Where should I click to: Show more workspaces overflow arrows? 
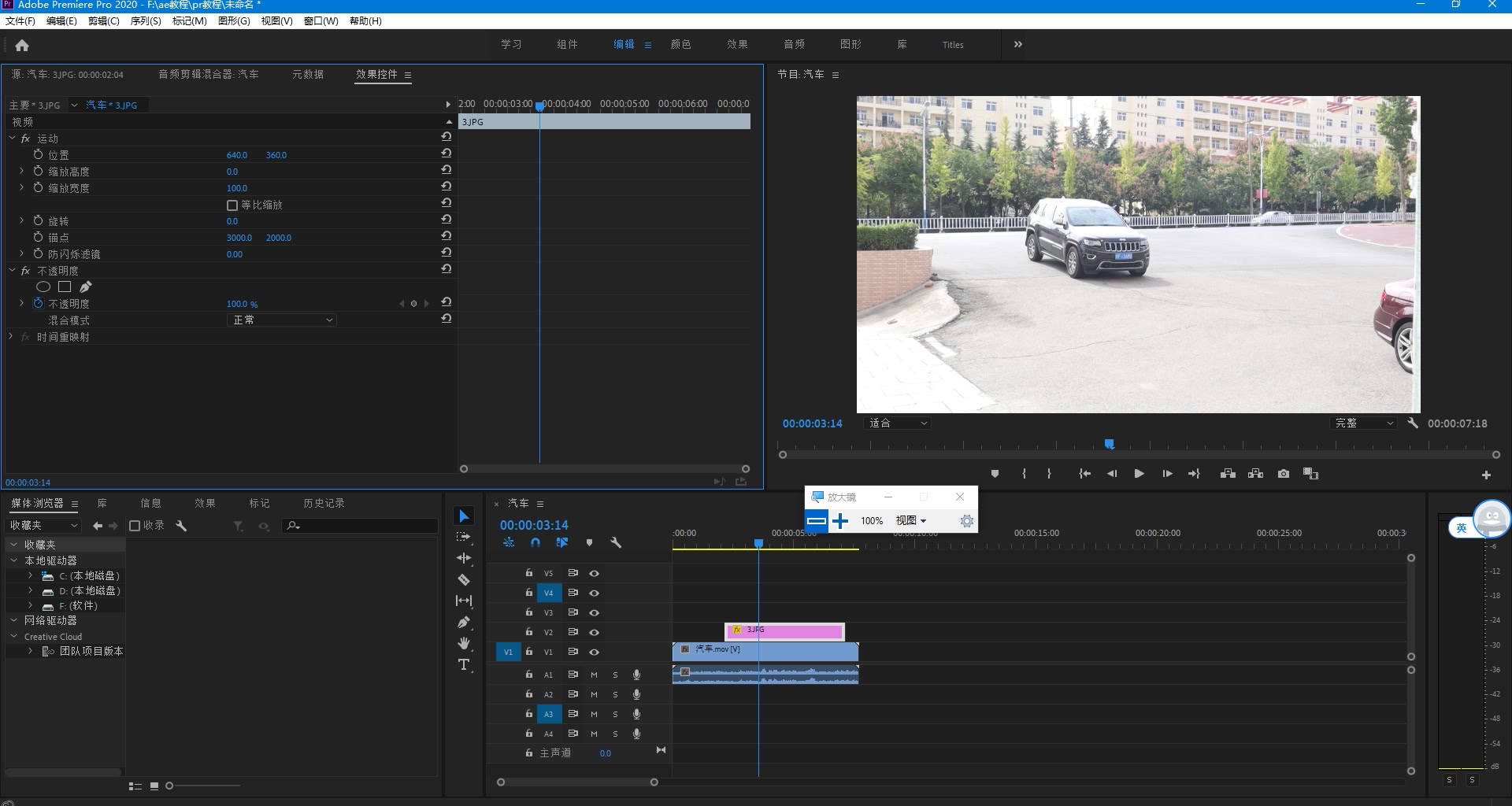(x=1018, y=44)
